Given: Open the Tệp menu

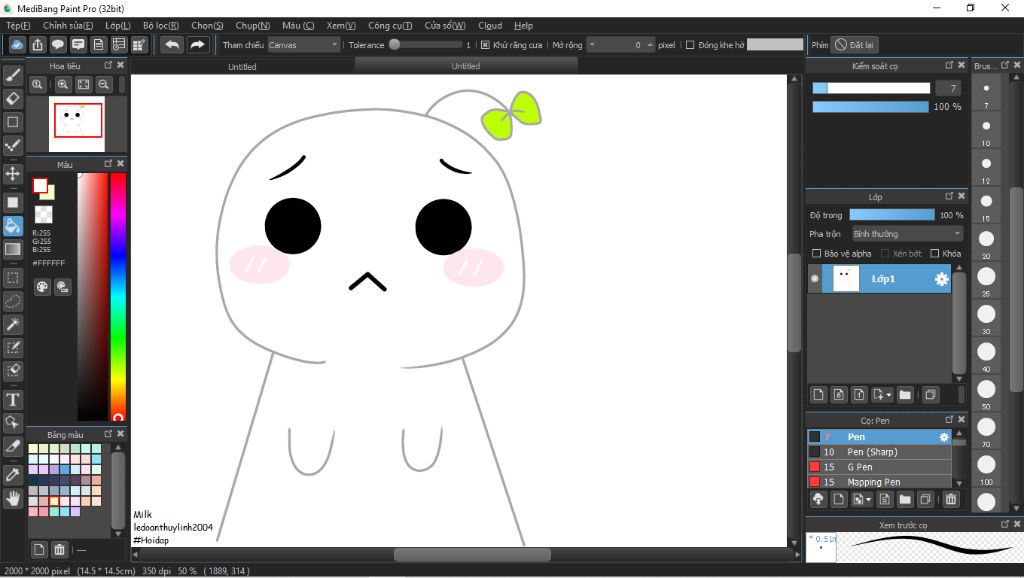Looking at the screenshot, I should click(x=18, y=25).
